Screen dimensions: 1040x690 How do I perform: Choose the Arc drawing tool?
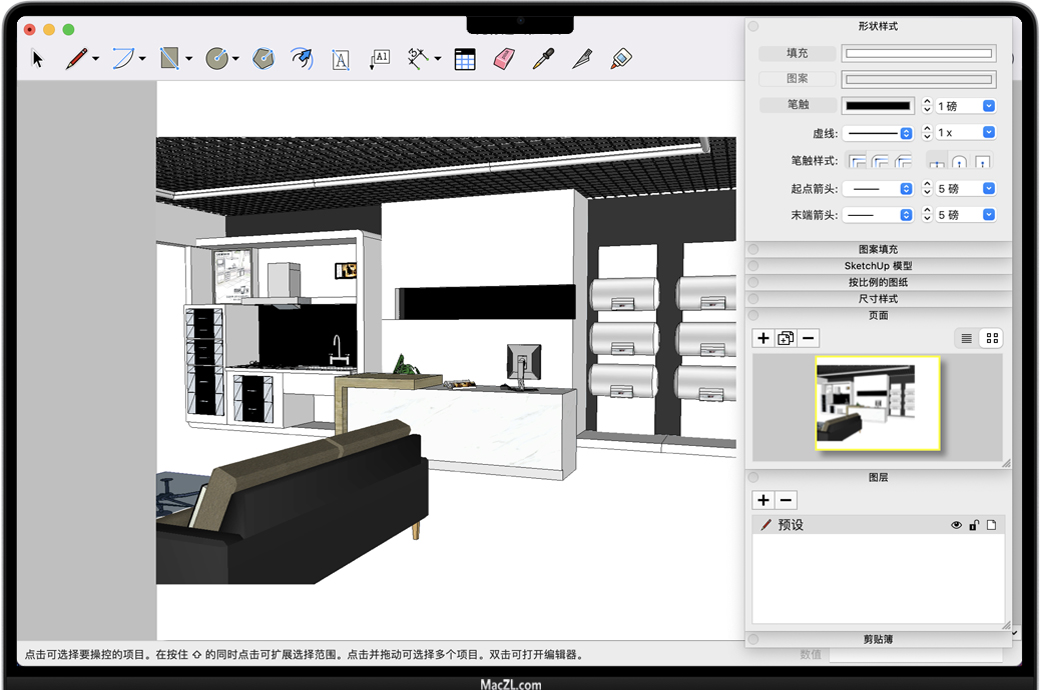123,59
